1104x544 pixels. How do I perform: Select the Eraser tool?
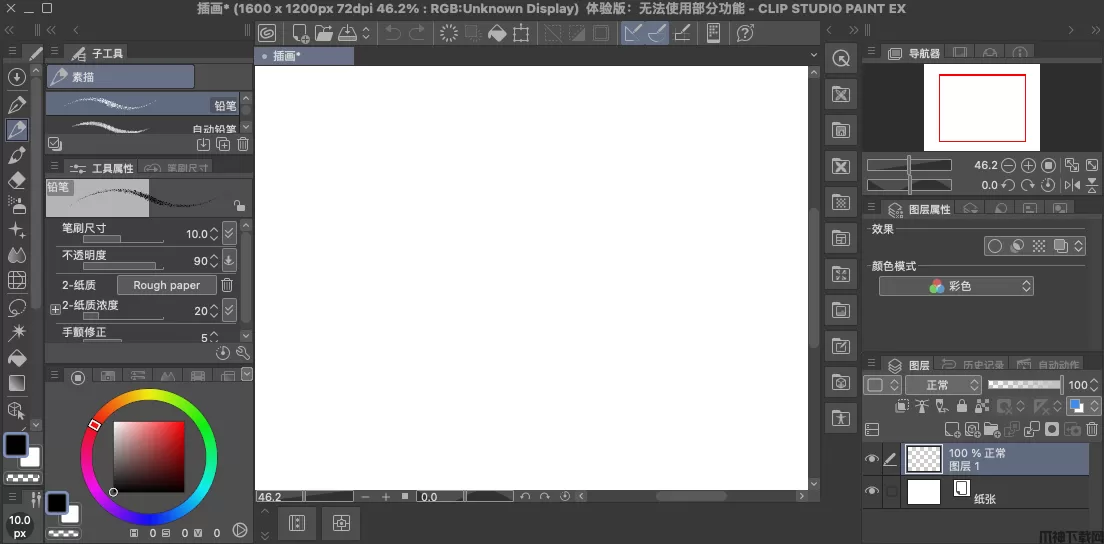pyautogui.click(x=17, y=180)
